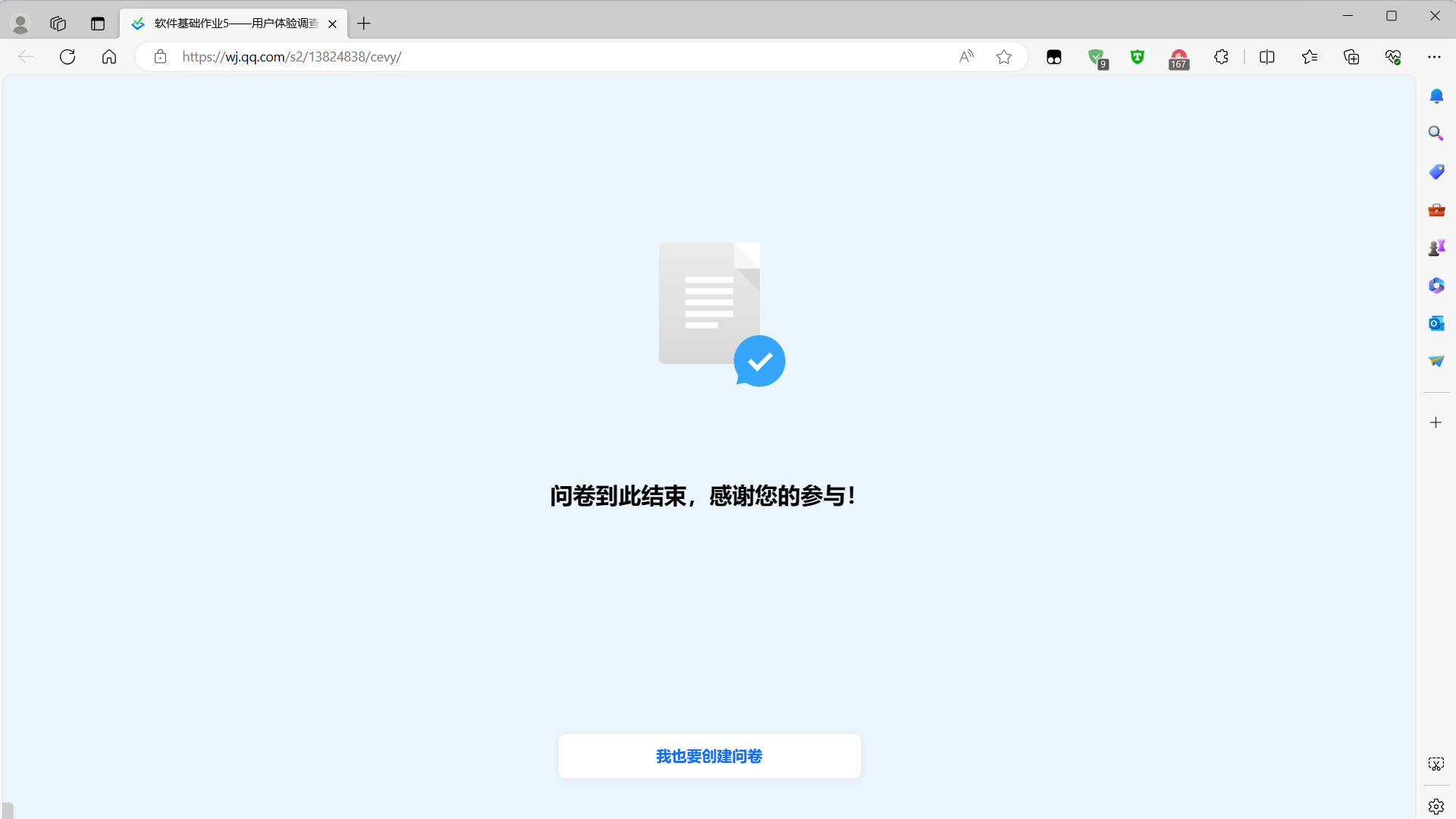Click the 我也要创建问卷 button
The width and height of the screenshot is (1456, 819).
click(709, 756)
